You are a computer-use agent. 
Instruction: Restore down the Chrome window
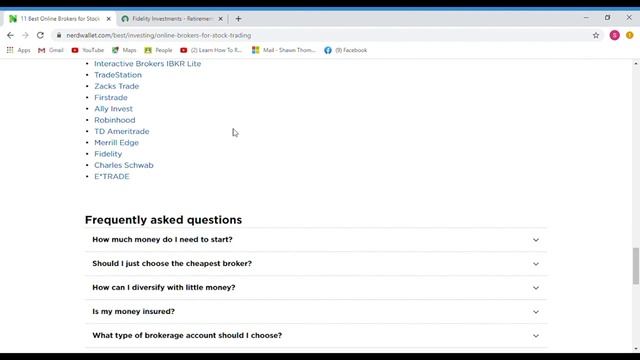coord(607,18)
